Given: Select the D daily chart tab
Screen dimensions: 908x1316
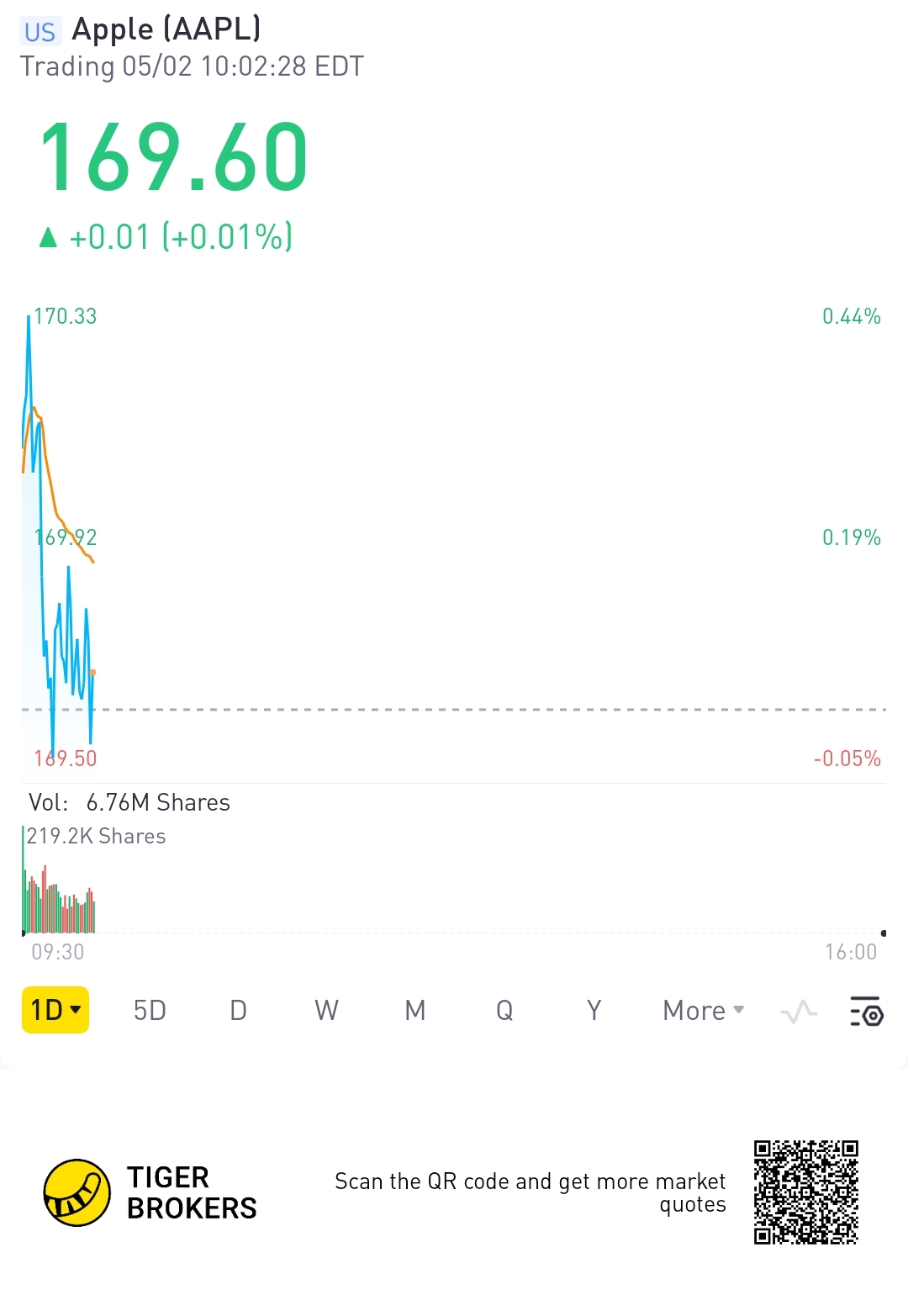Looking at the screenshot, I should pyautogui.click(x=239, y=1010).
